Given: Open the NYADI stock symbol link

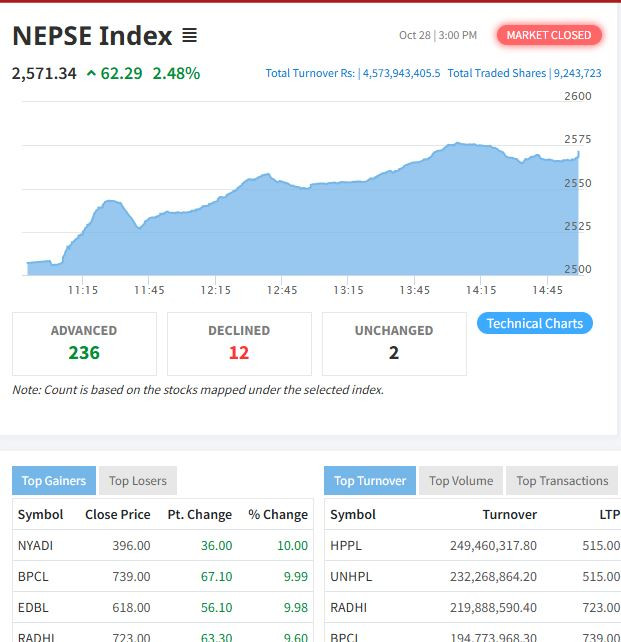Looking at the screenshot, I should 35,545.
